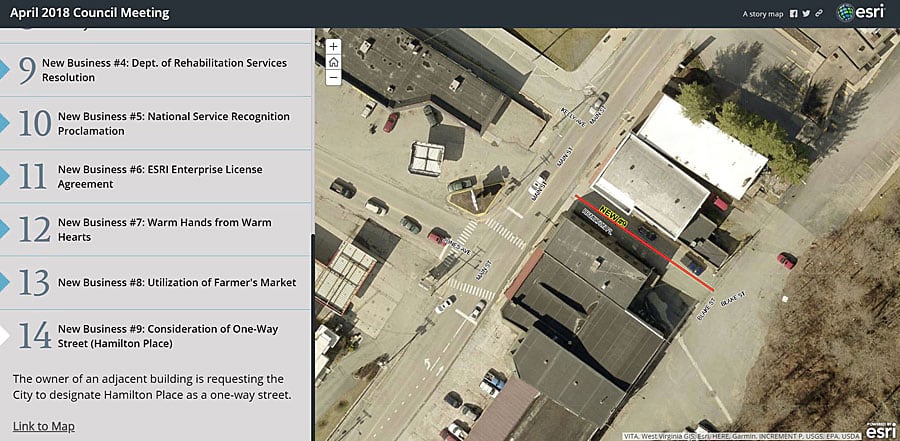
Task: Select New Business #7 Warm Hands from Warm Hearts
Action: [x=165, y=229]
